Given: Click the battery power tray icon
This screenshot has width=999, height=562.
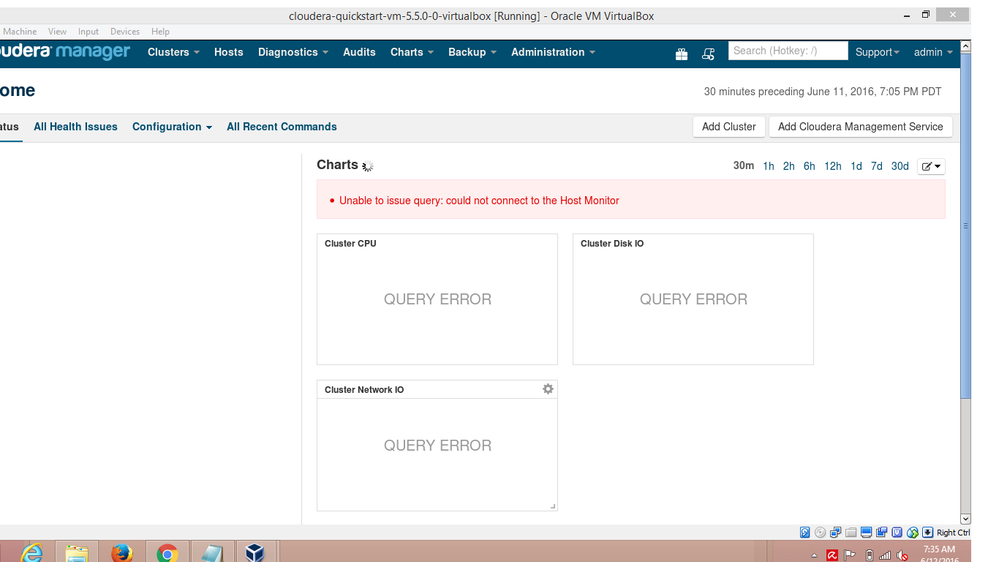Looking at the screenshot, I should coord(869,556).
